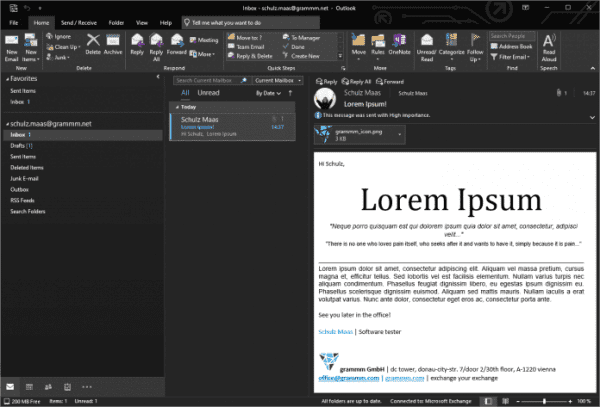Viewport: 600px width, 407px height.
Task: Open the grammm.com website link
Action: [404, 378]
